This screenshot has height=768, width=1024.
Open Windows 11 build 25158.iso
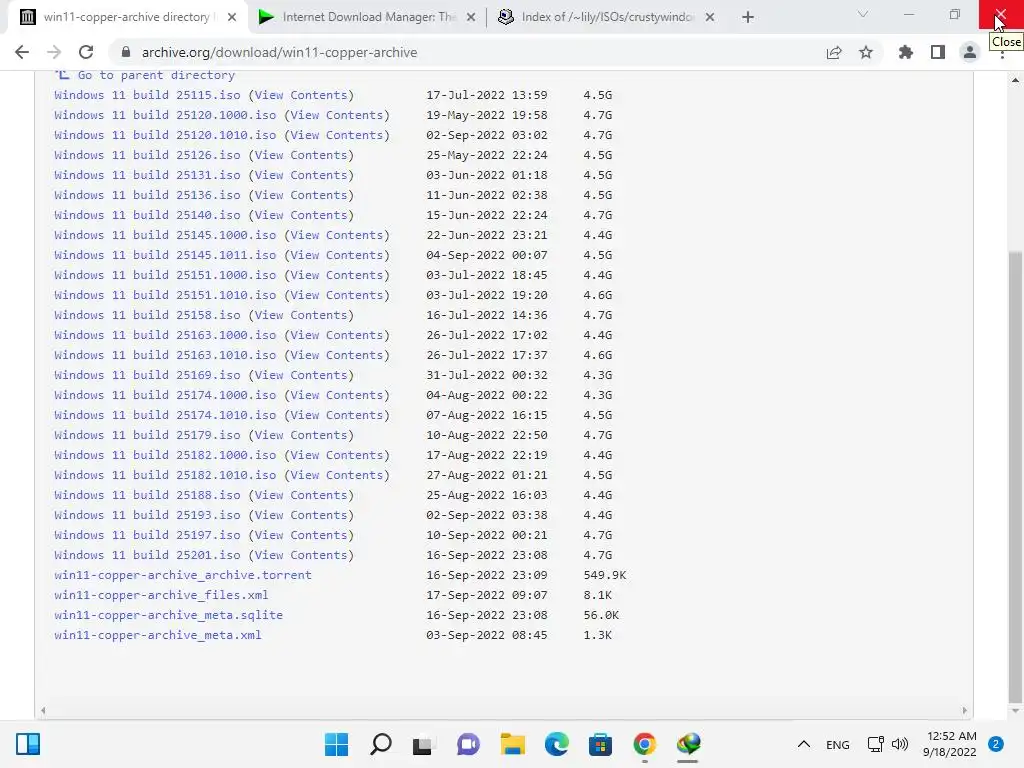[147, 315]
